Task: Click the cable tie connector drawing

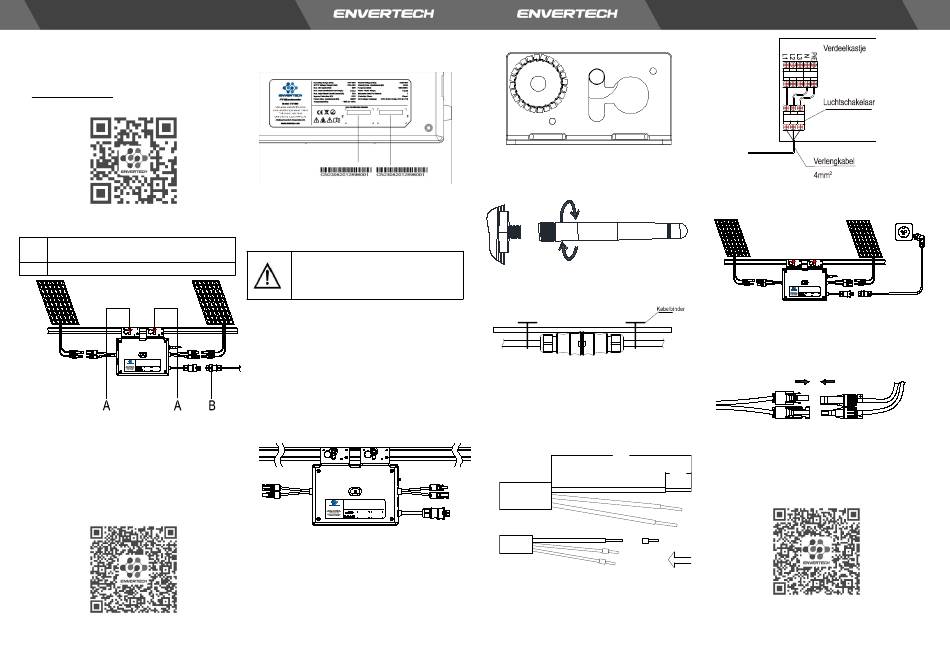Action: [582, 342]
